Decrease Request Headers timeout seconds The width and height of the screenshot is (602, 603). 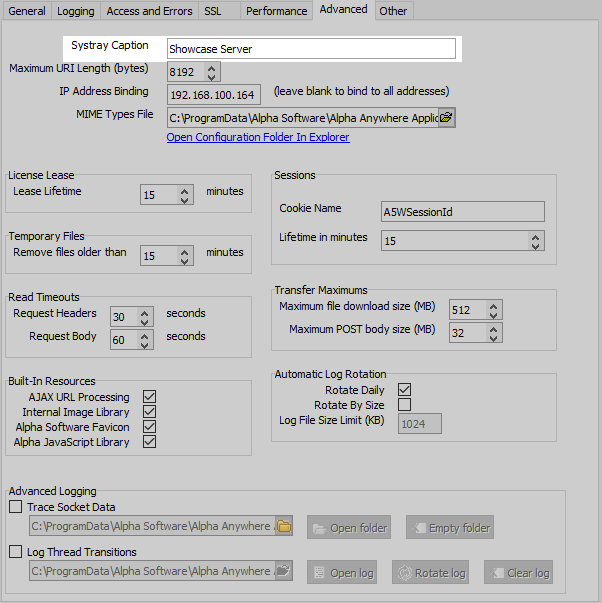[x=145, y=321]
